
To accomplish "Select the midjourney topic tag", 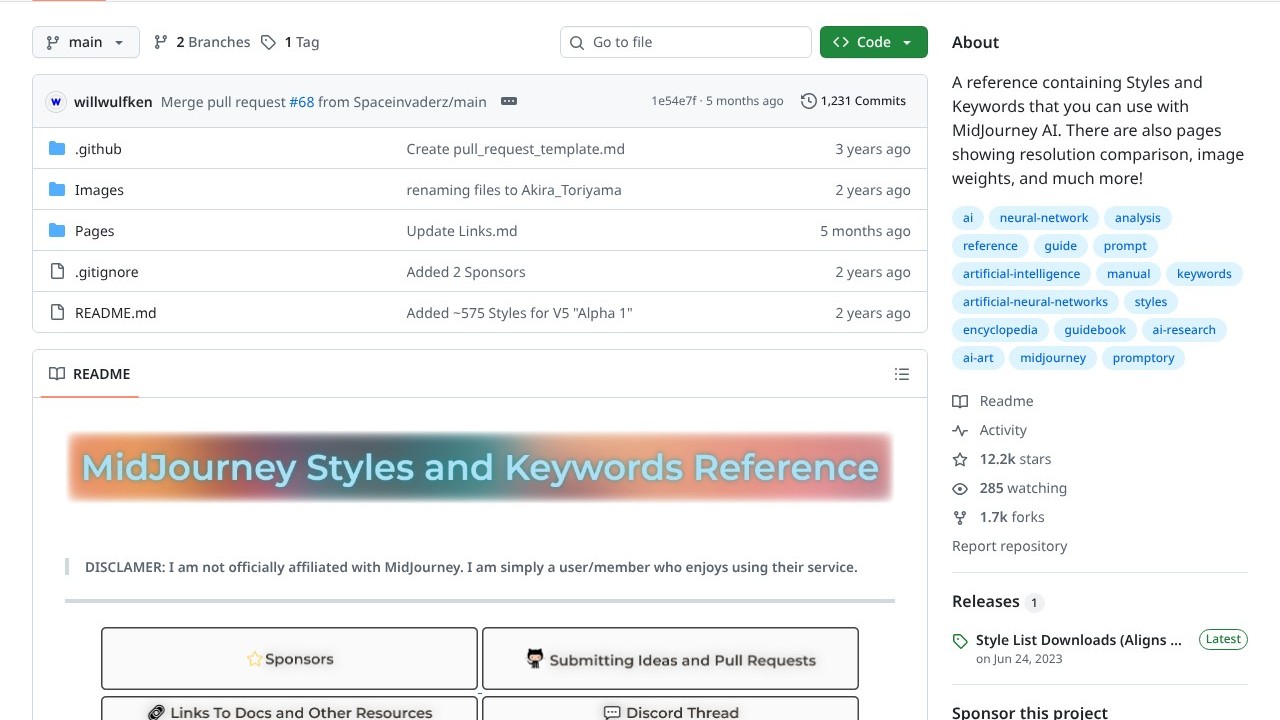I will 1053,358.
